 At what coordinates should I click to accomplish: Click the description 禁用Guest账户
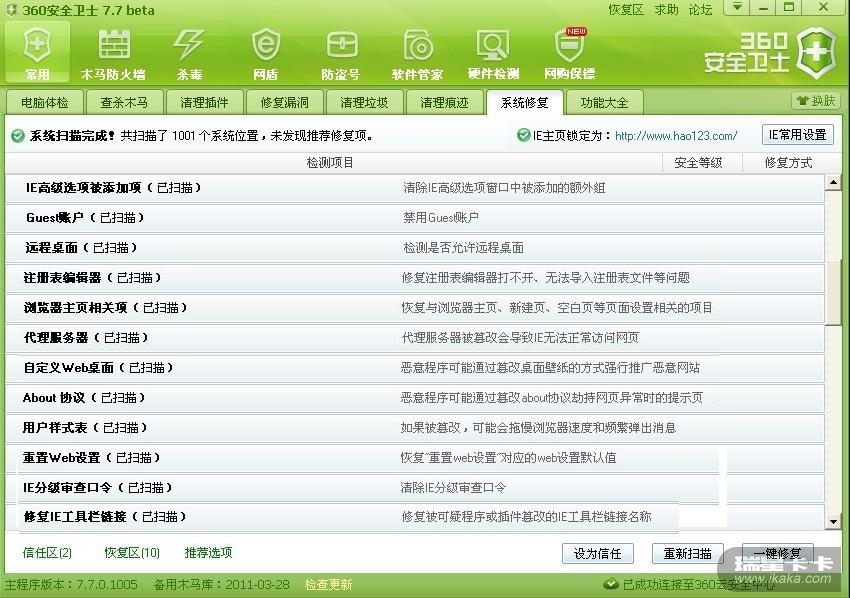click(x=441, y=218)
